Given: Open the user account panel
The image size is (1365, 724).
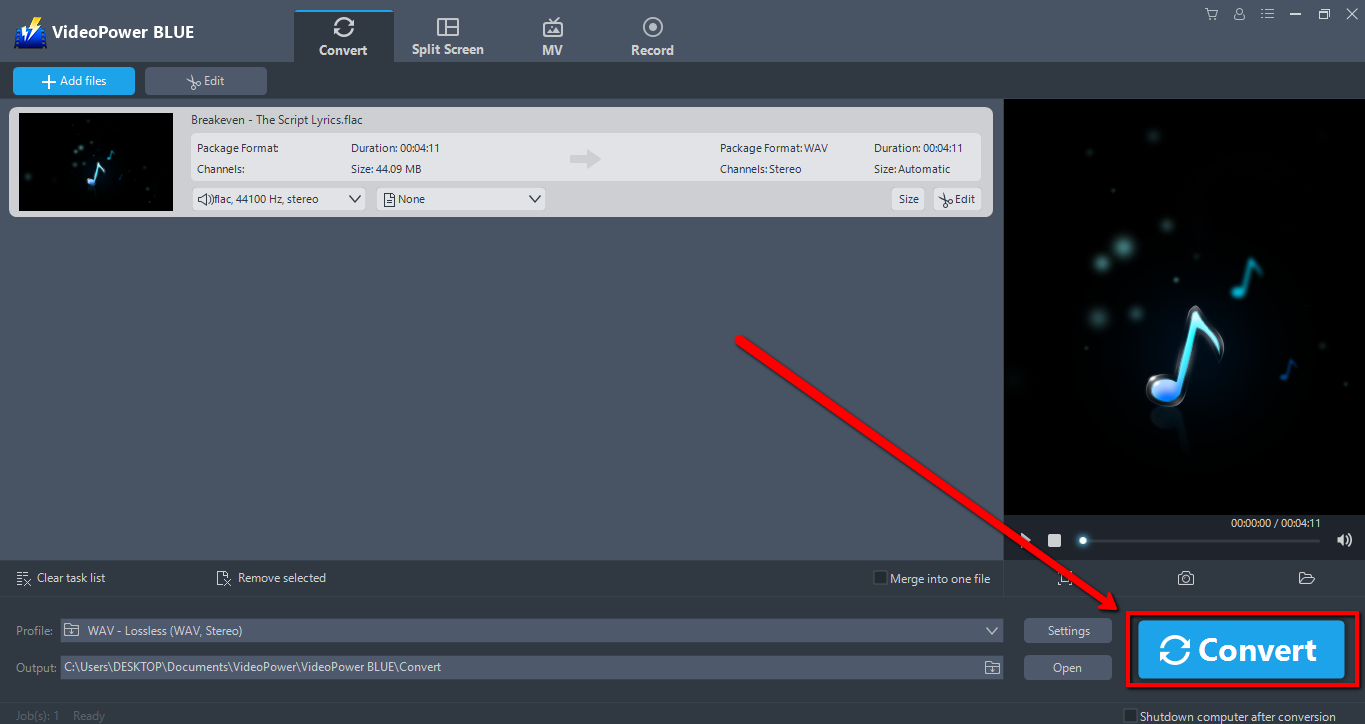Looking at the screenshot, I should coord(1239,14).
